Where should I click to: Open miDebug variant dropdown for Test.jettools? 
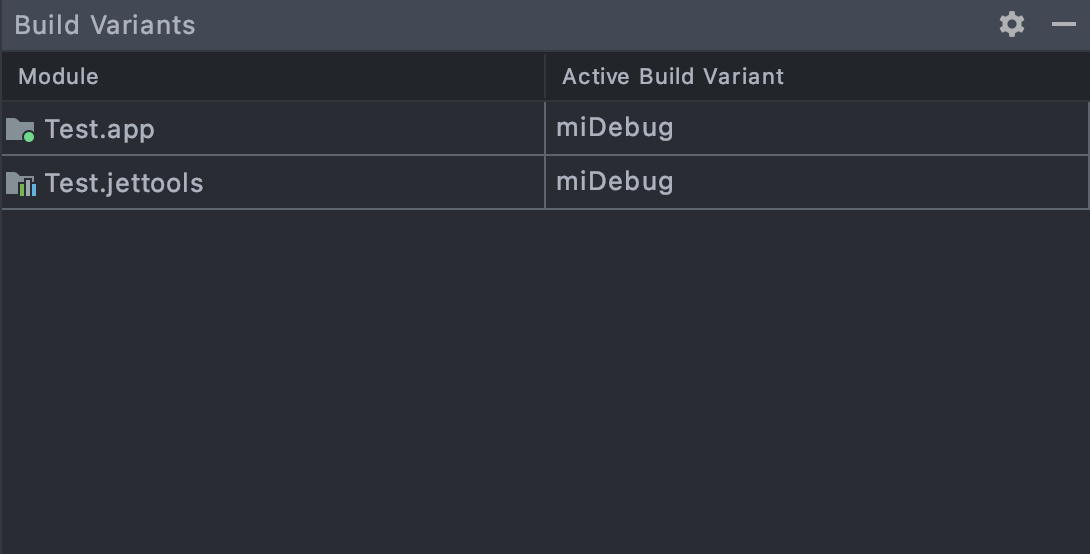coord(615,182)
